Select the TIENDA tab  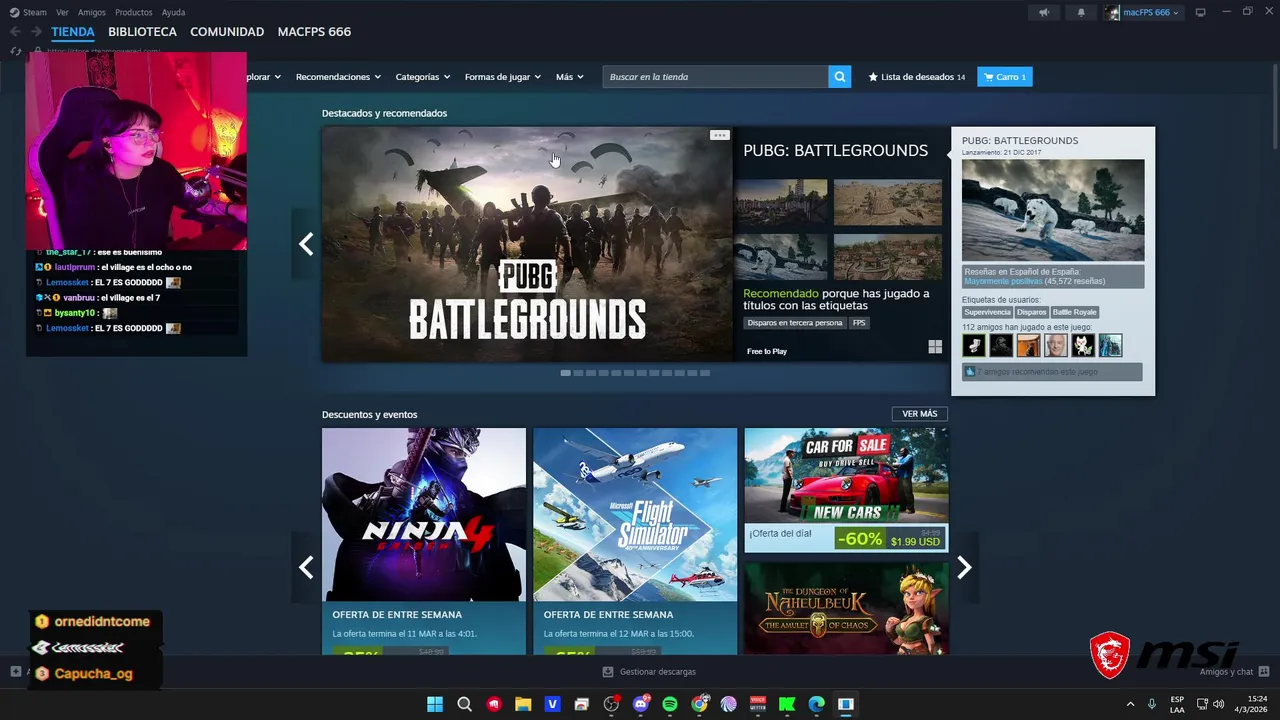[x=73, y=32]
